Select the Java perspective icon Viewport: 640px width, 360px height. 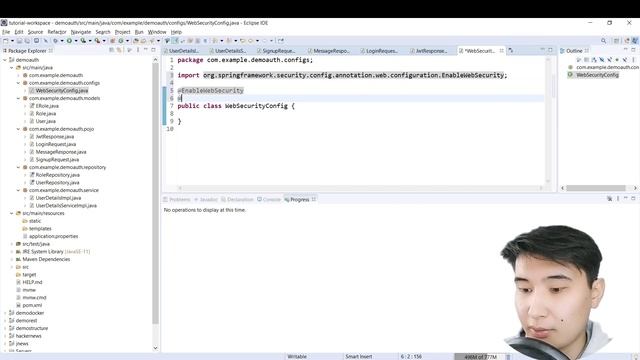pyautogui.click(x=635, y=41)
